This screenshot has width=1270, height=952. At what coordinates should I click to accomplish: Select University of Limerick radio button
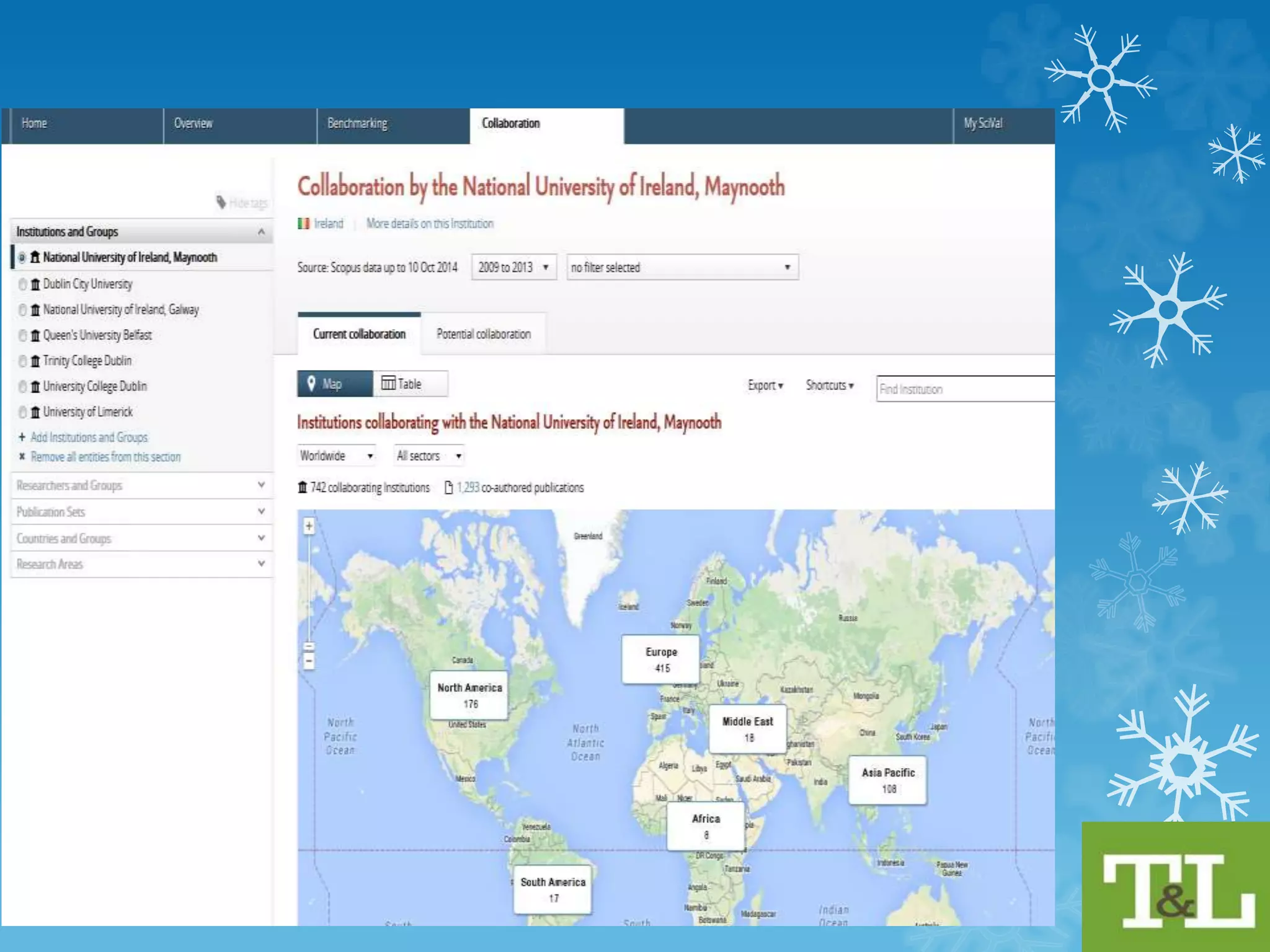click(x=23, y=412)
